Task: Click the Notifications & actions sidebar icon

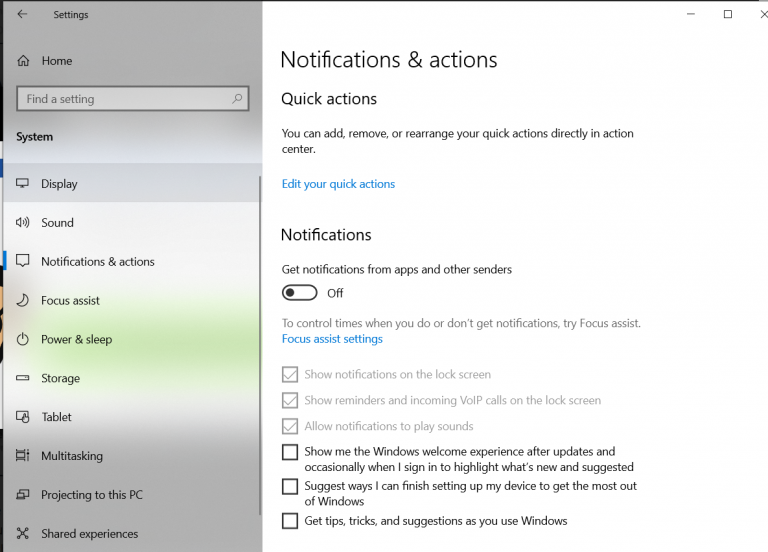Action: [23, 261]
